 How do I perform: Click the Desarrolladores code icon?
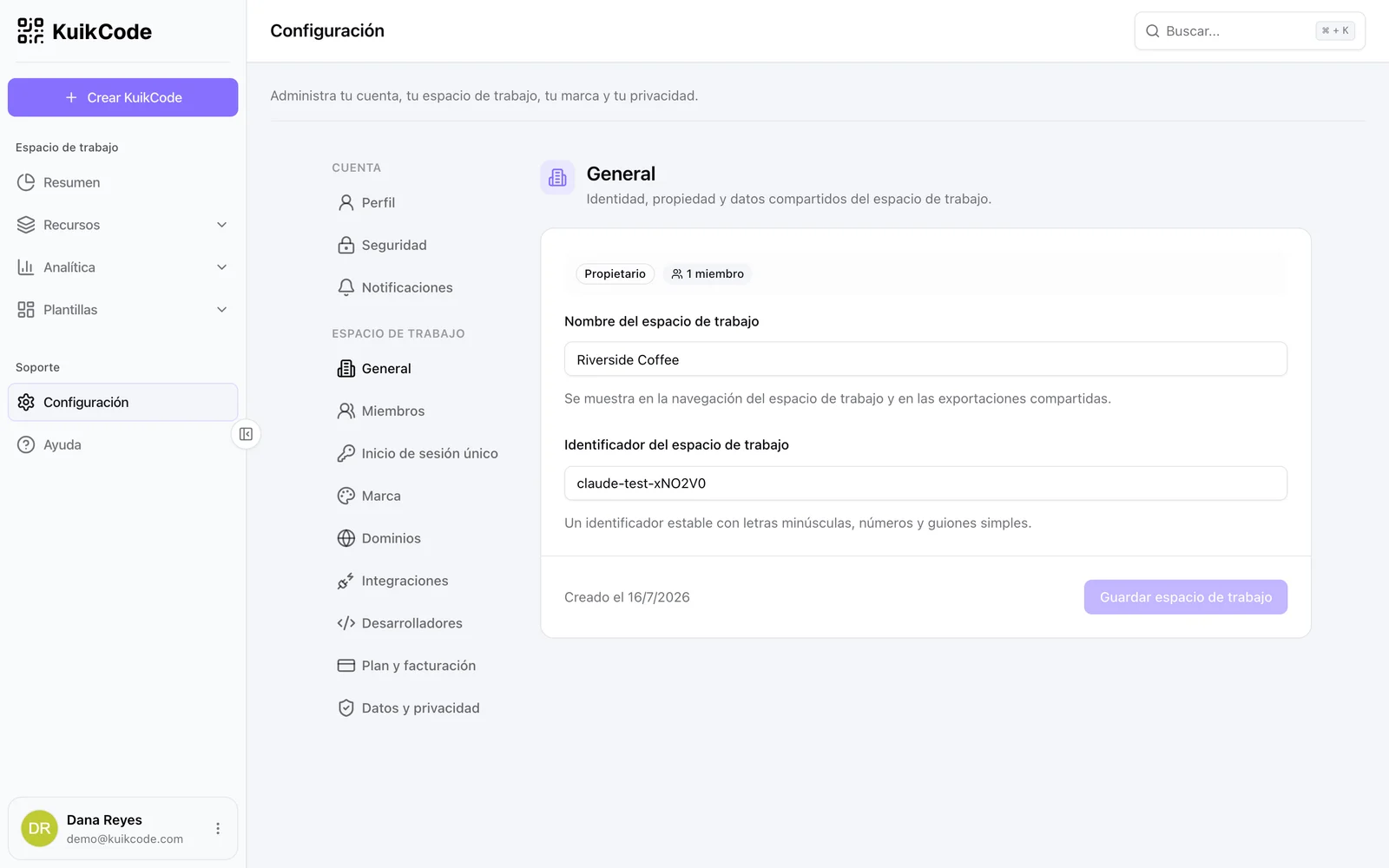[x=346, y=623]
